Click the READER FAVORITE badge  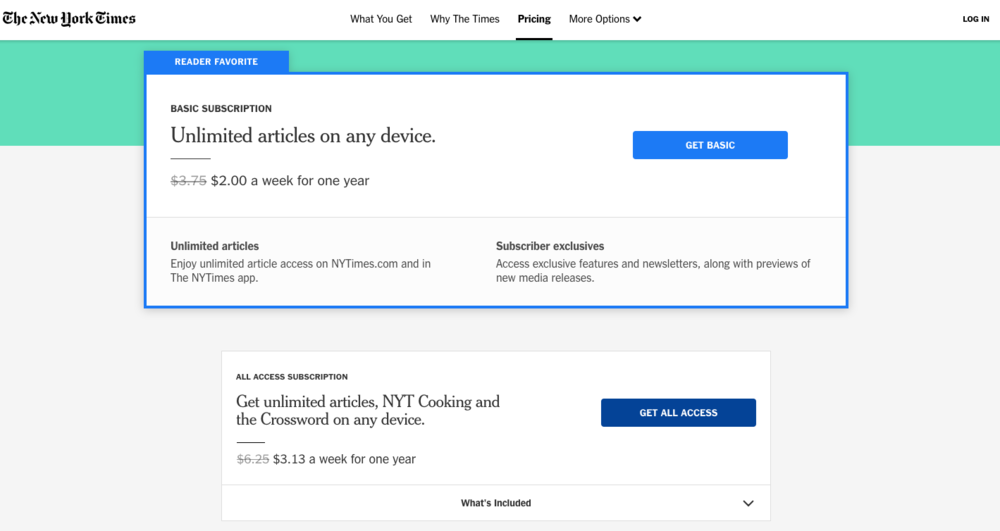(x=216, y=62)
